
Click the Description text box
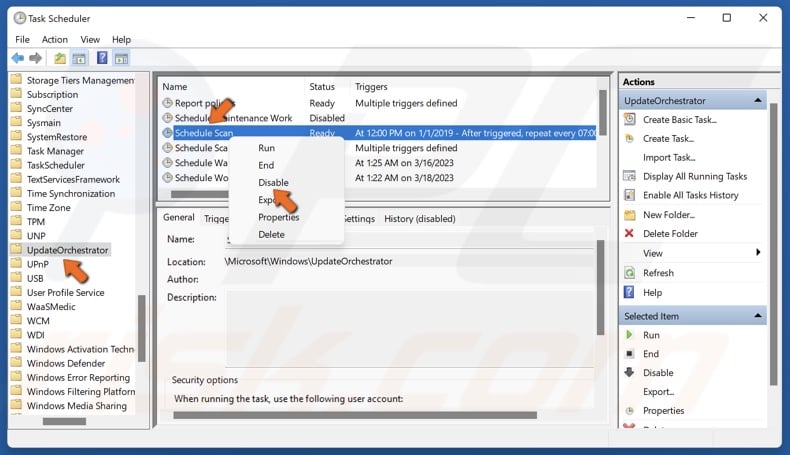pos(410,328)
